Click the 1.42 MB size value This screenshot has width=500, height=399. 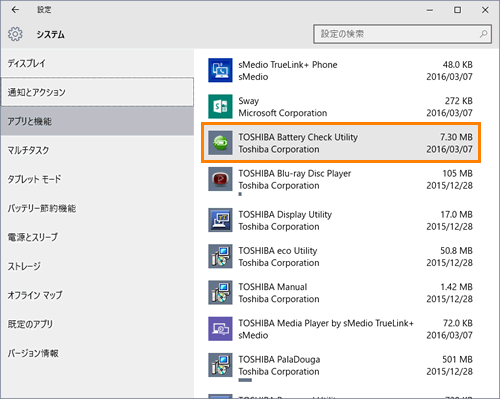456,287
